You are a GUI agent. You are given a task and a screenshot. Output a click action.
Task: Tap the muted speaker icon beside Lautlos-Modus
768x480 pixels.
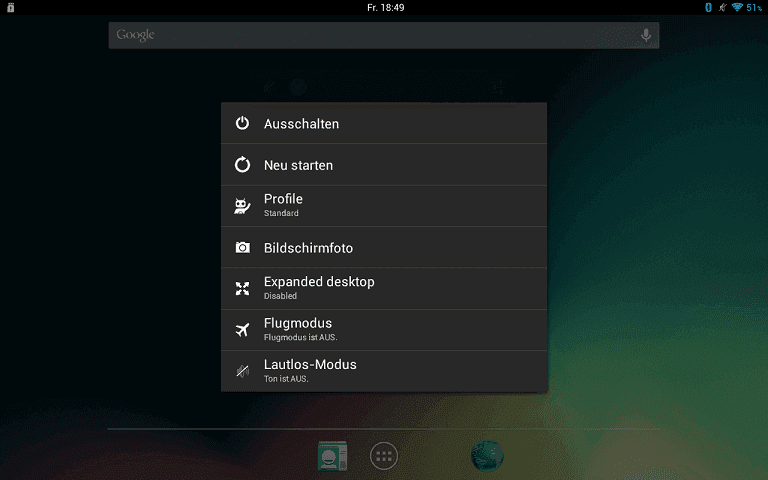(242, 371)
